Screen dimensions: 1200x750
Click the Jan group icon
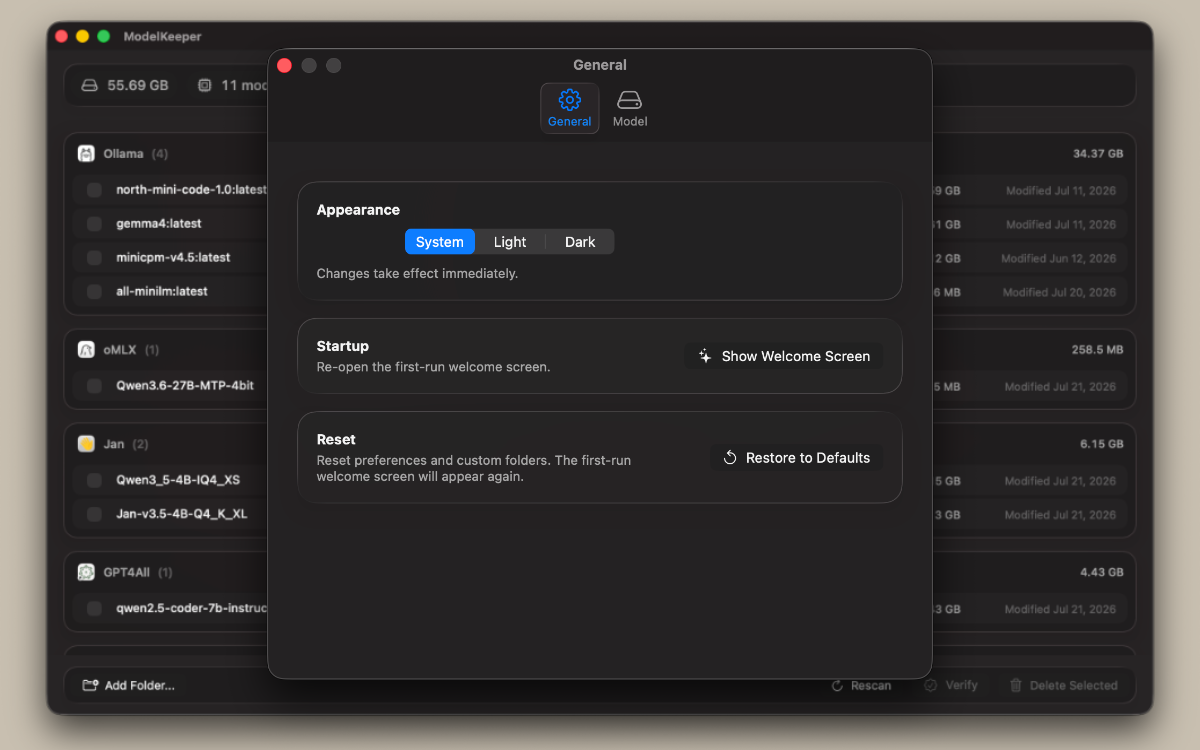click(86, 444)
